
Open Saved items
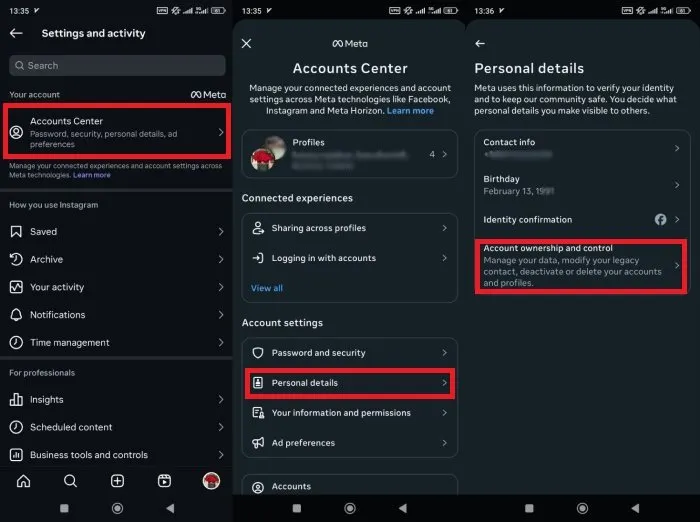44,231
